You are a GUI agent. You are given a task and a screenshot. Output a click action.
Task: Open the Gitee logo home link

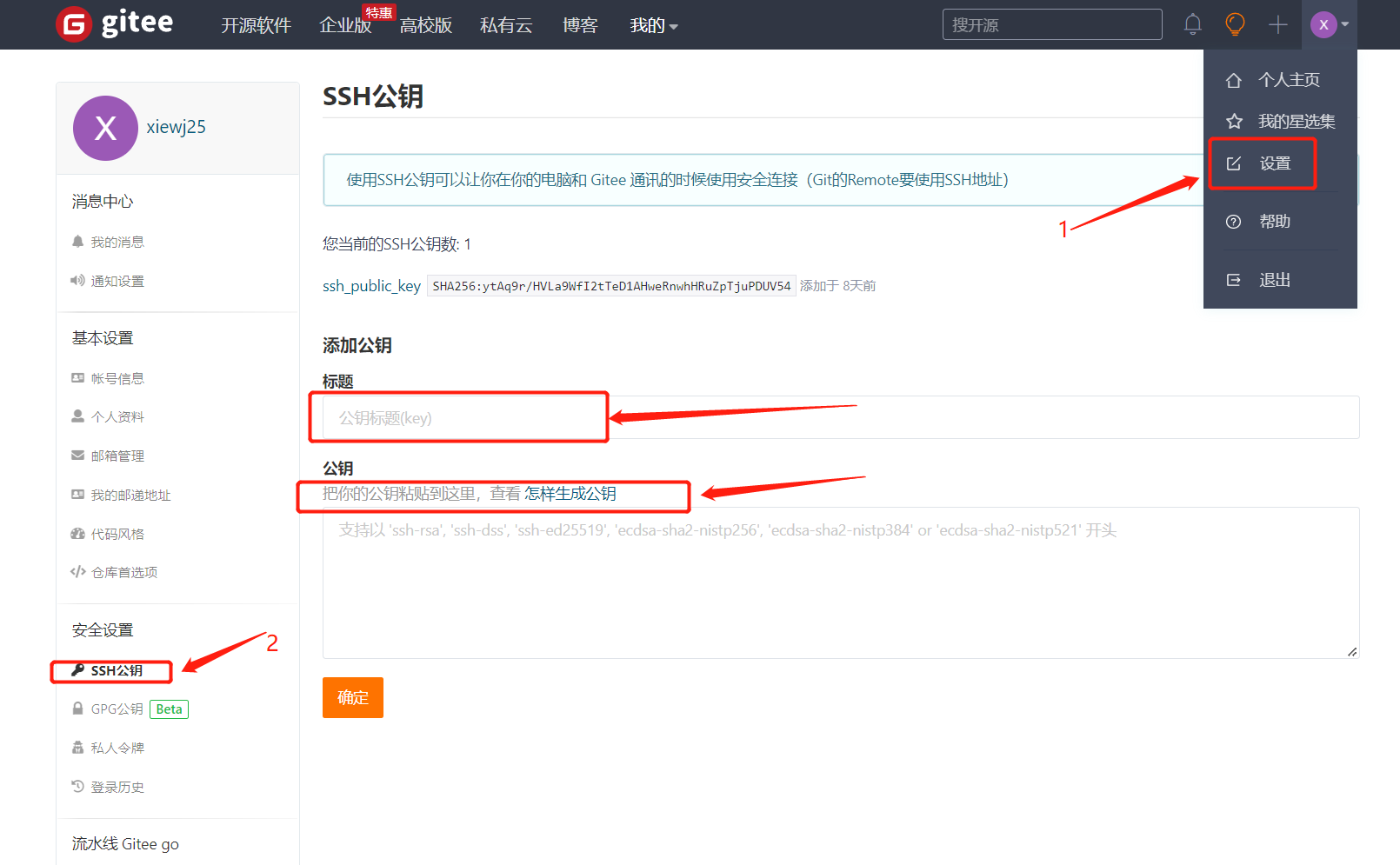pos(115,23)
